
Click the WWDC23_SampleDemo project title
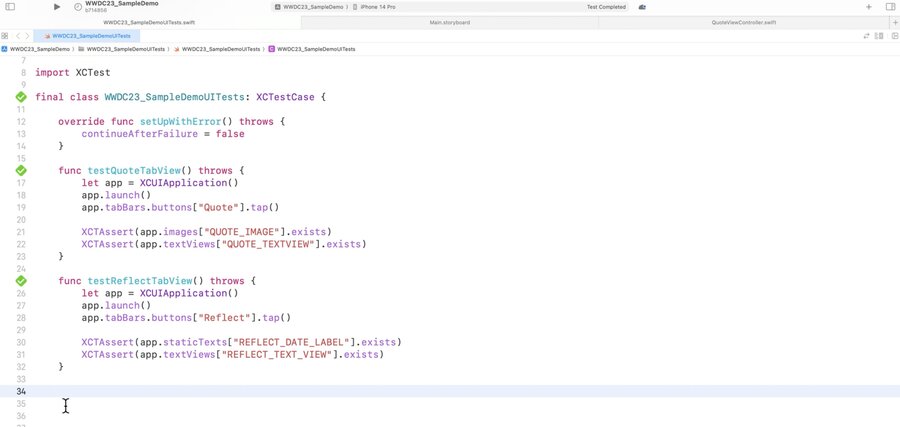click(x=122, y=3)
